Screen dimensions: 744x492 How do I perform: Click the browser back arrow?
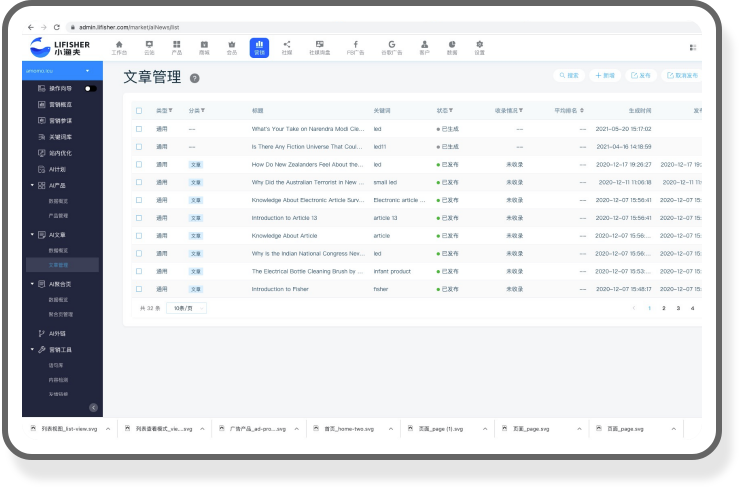pyautogui.click(x=31, y=28)
